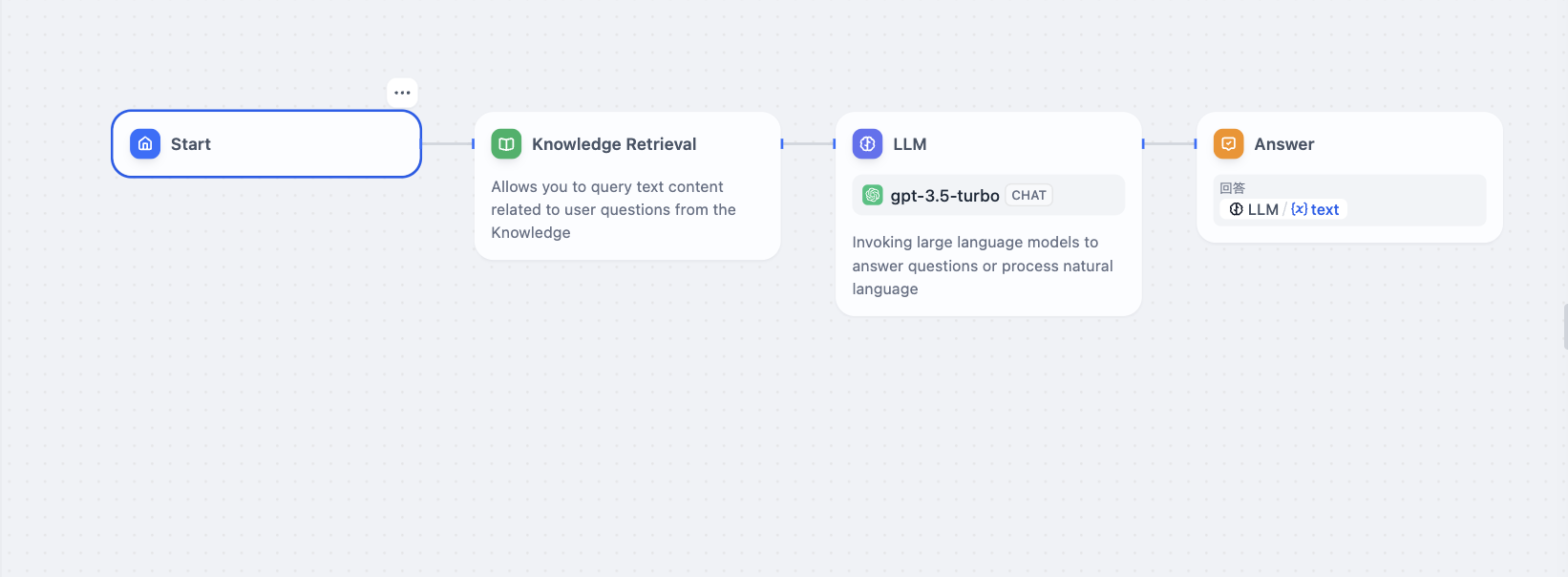Click the CHAT mode badge

coord(1028,195)
